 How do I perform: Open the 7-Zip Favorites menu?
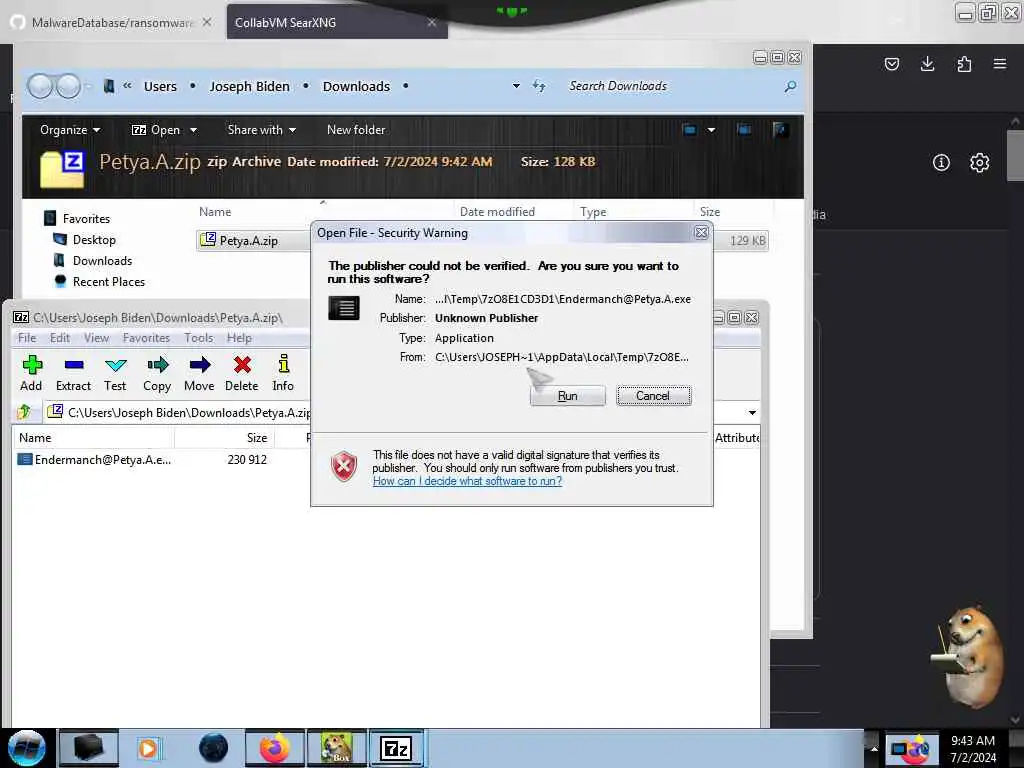click(x=146, y=338)
